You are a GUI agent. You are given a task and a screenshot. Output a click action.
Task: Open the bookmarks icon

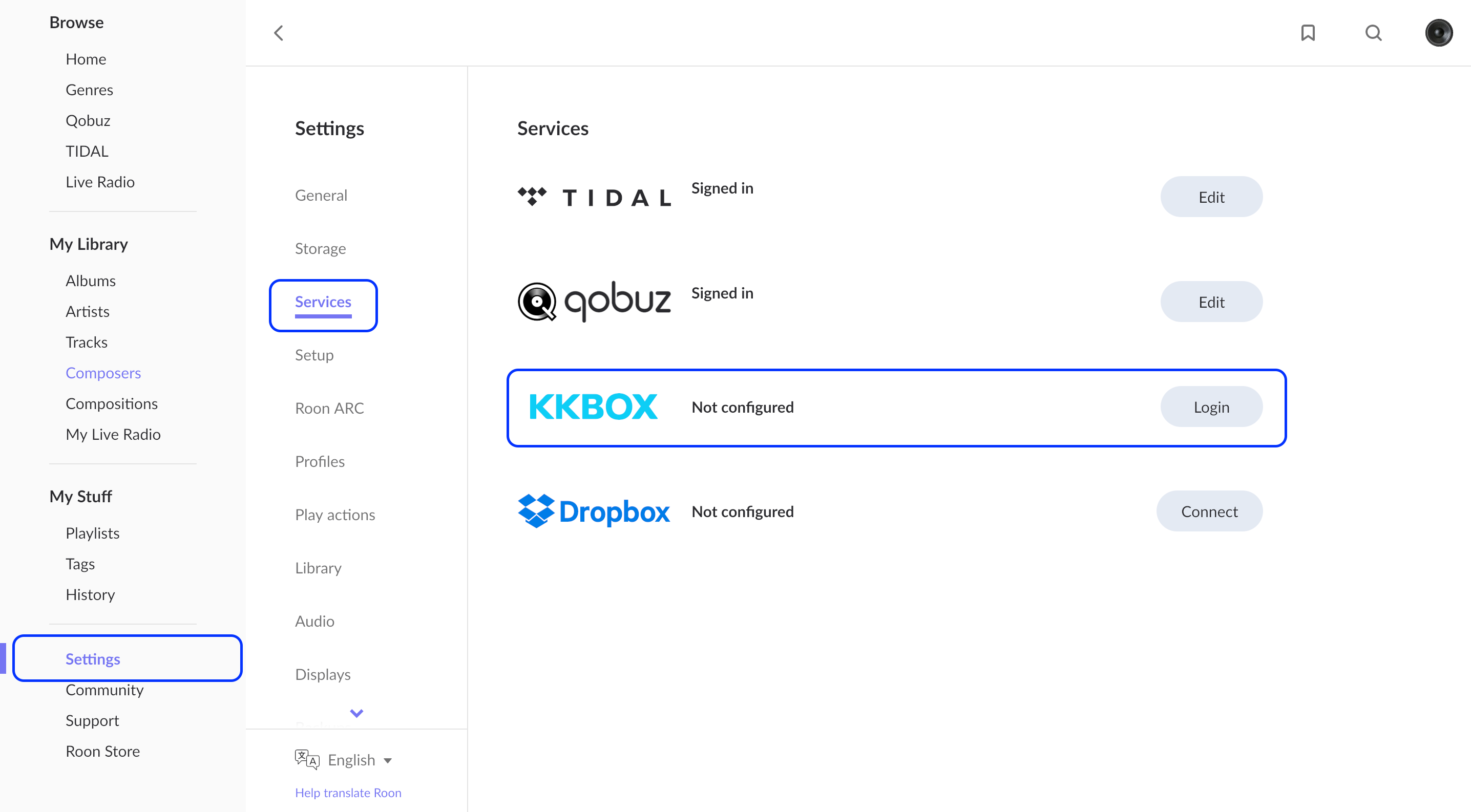coord(1308,33)
